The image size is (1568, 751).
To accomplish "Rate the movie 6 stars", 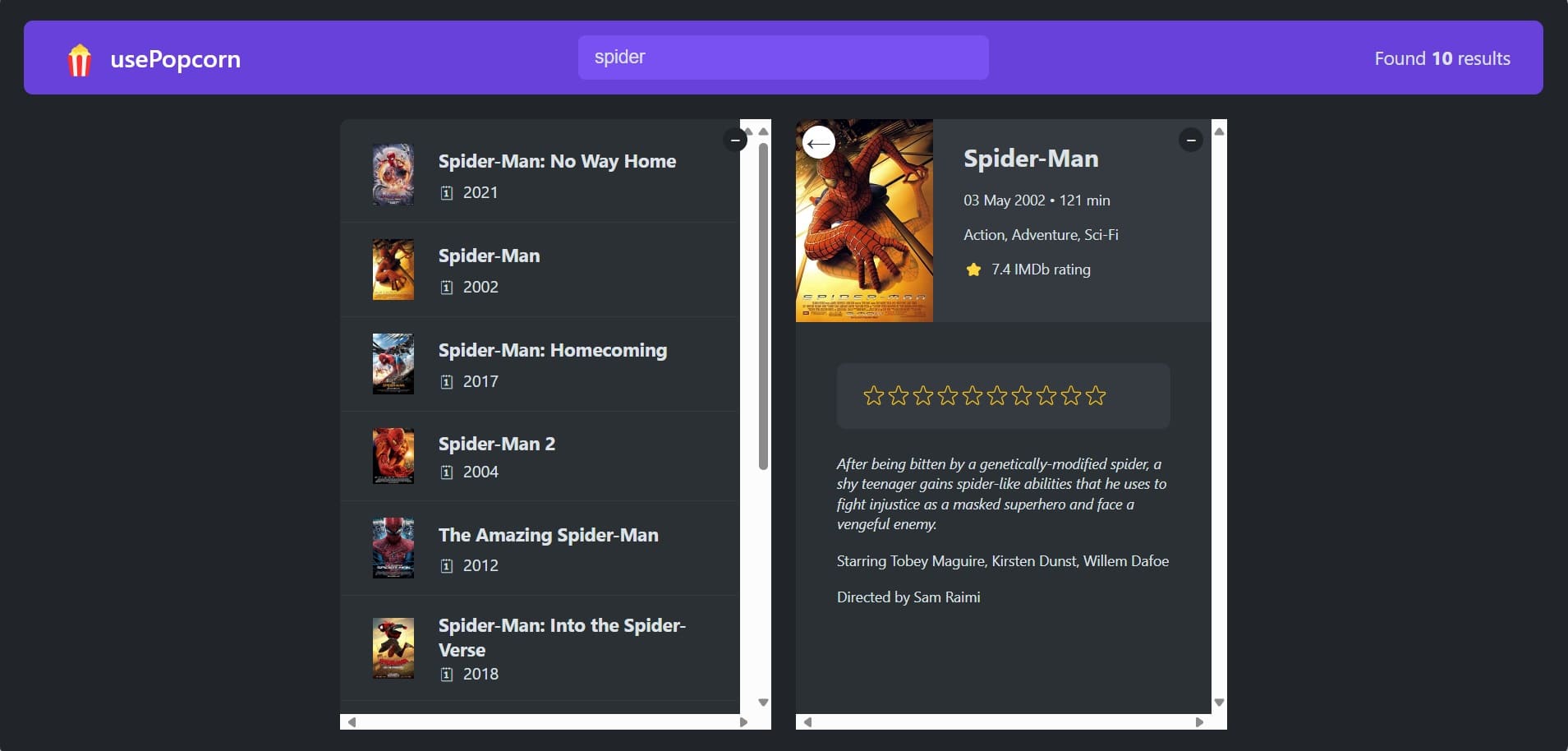I will pyautogui.click(x=997, y=396).
